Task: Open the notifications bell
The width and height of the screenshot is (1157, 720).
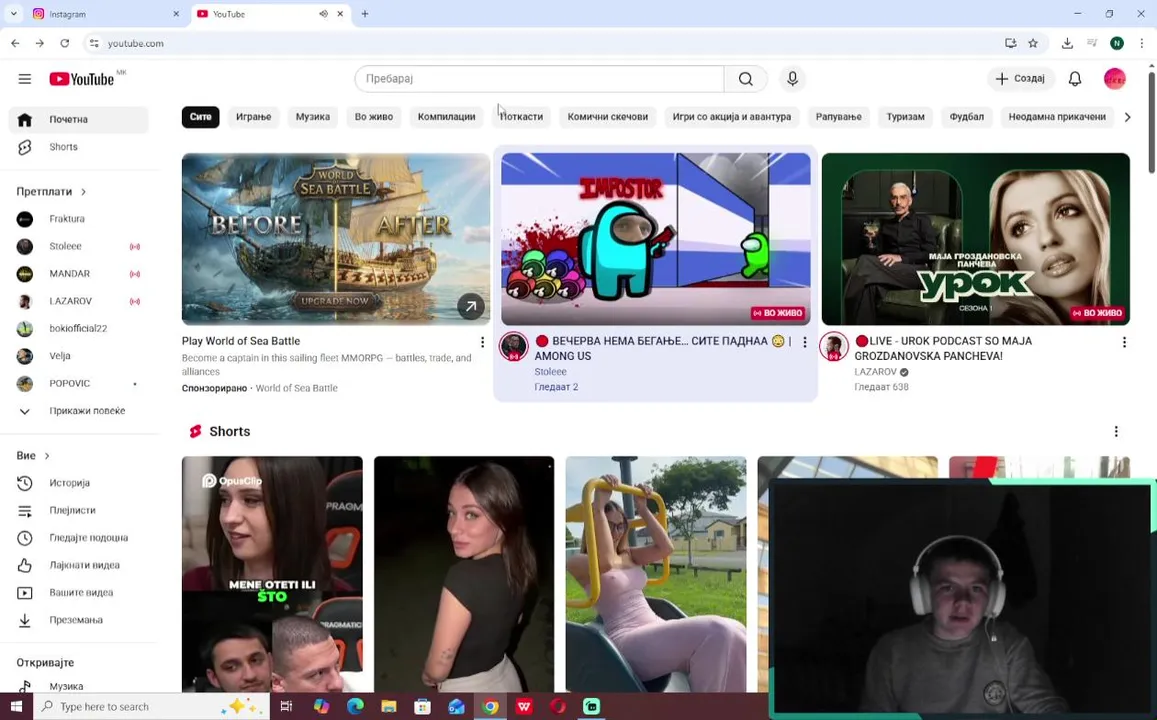Action: (x=1075, y=79)
